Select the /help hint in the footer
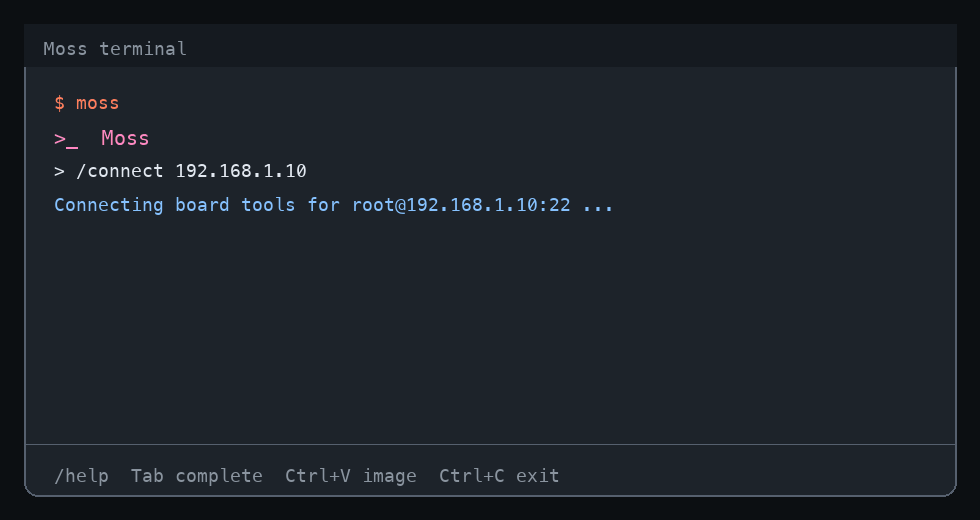 click(81, 476)
